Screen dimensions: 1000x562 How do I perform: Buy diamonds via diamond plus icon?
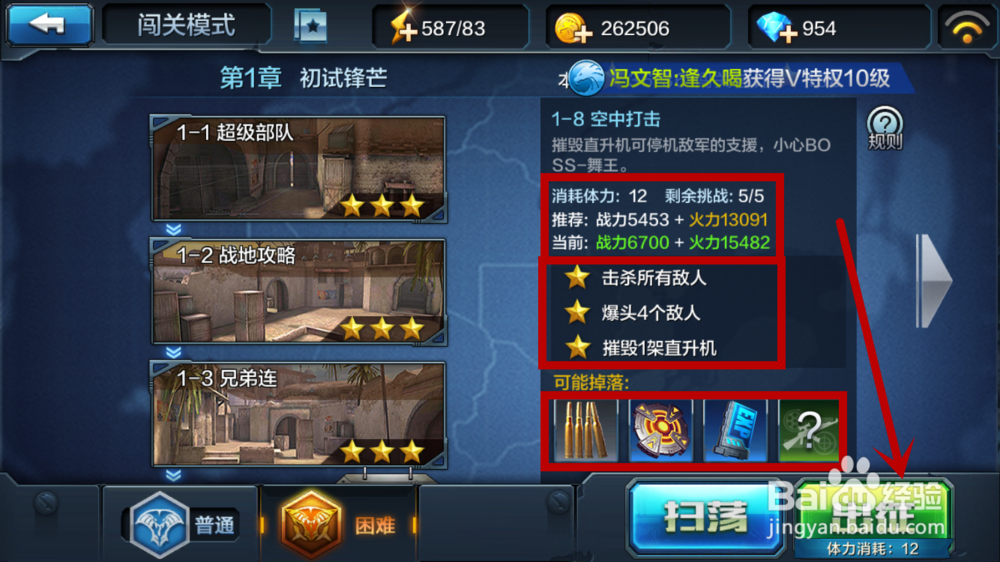[x=776, y=28]
